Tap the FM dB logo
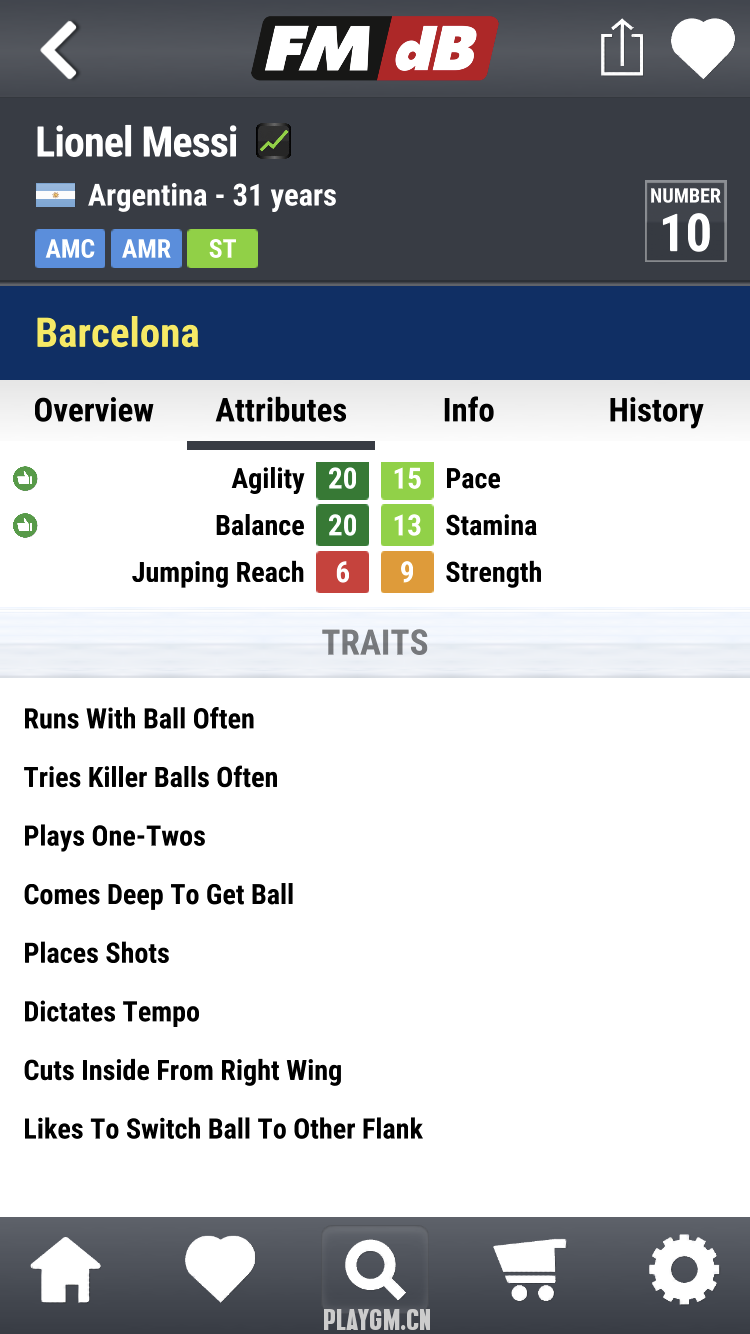Viewport: 750px width, 1334px height. [375, 49]
